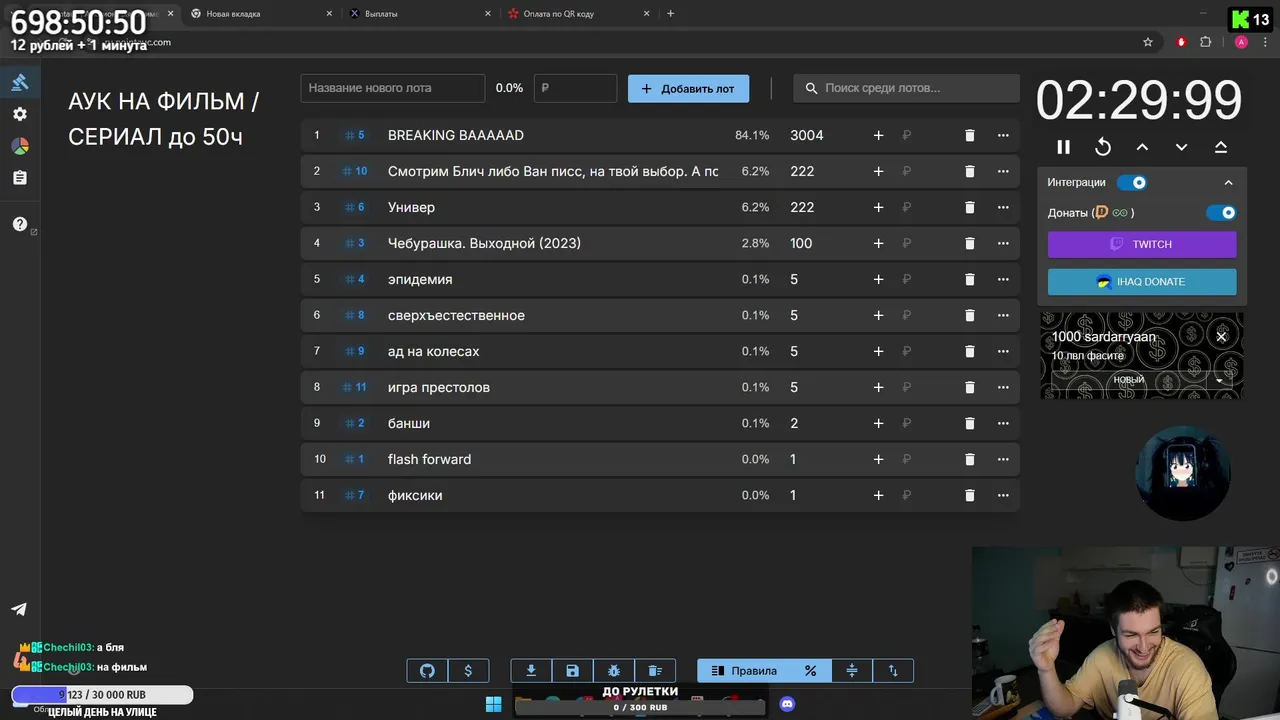Delete the Универ lot
The image size is (1280, 720).
tap(969, 207)
